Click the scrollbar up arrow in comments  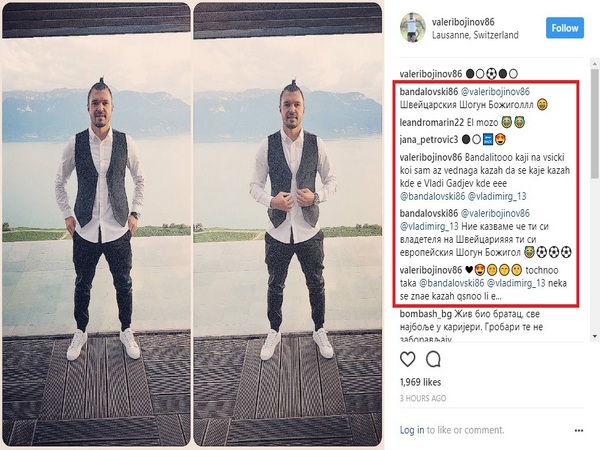click(x=594, y=63)
